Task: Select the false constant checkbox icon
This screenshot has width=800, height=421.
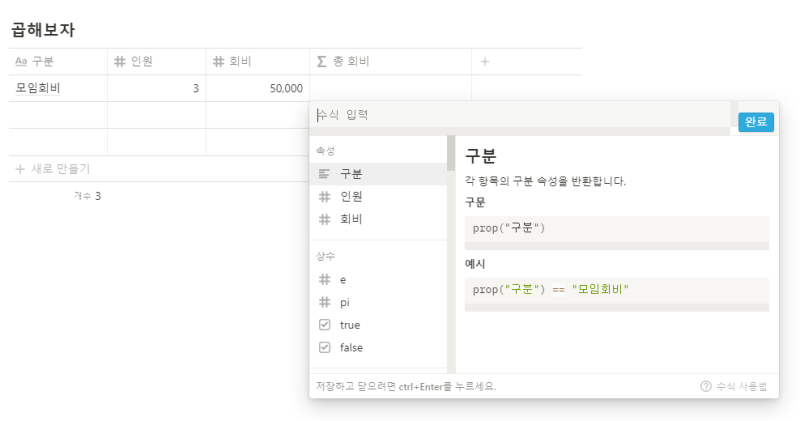Action: click(x=324, y=348)
